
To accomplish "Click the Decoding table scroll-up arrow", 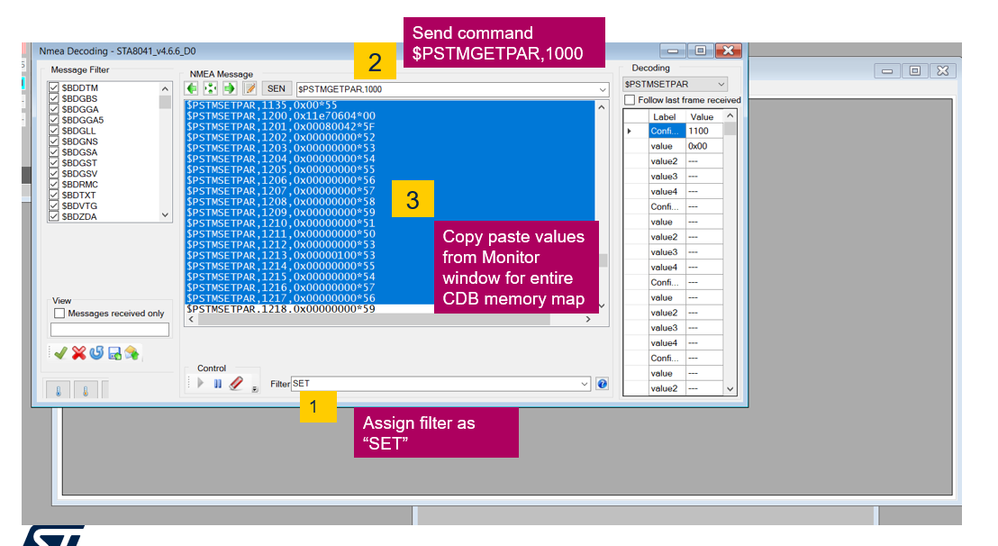I will pyautogui.click(x=730, y=116).
